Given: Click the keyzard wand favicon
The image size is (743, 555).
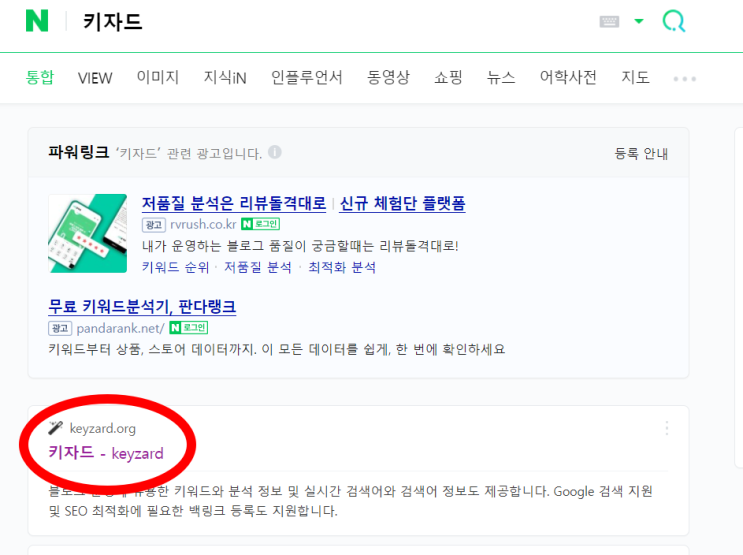Looking at the screenshot, I should 55,428.
